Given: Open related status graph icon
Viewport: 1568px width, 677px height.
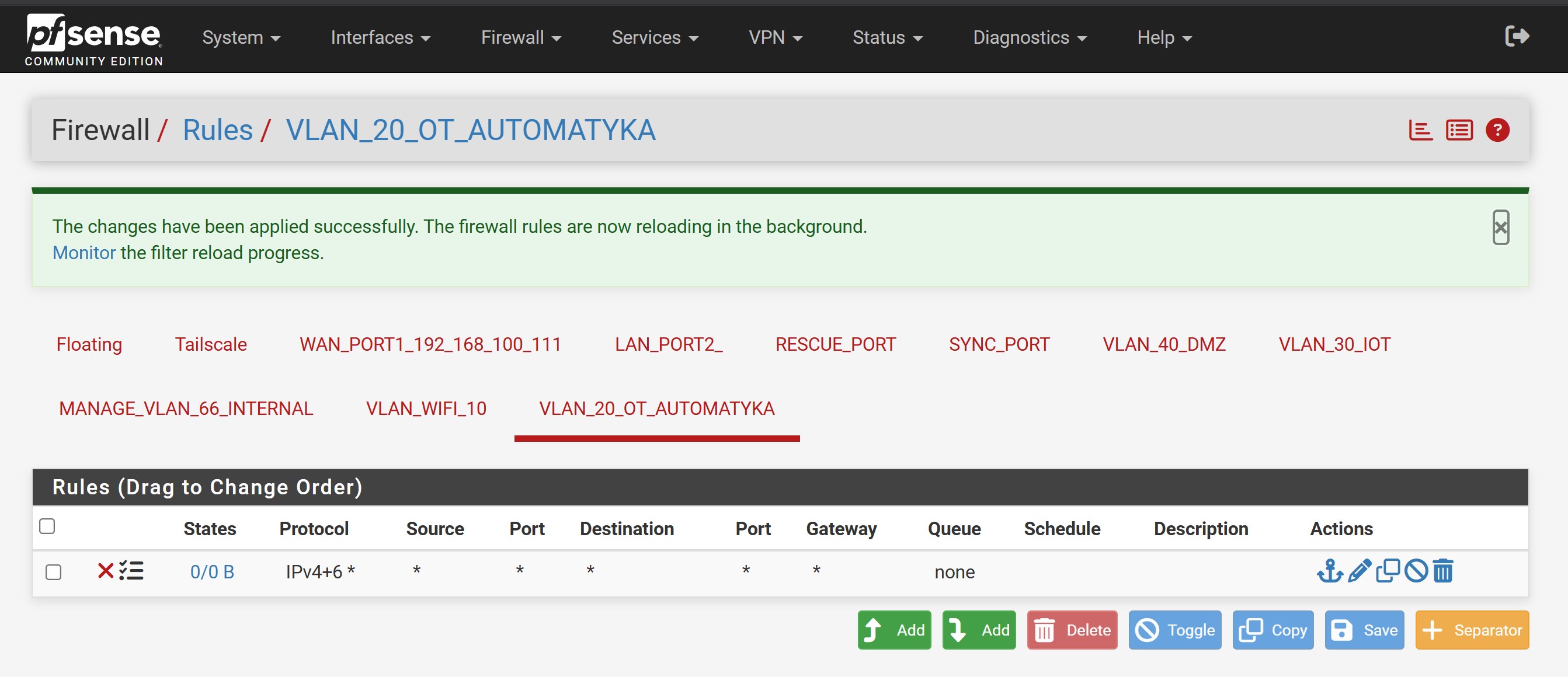Looking at the screenshot, I should [1421, 130].
